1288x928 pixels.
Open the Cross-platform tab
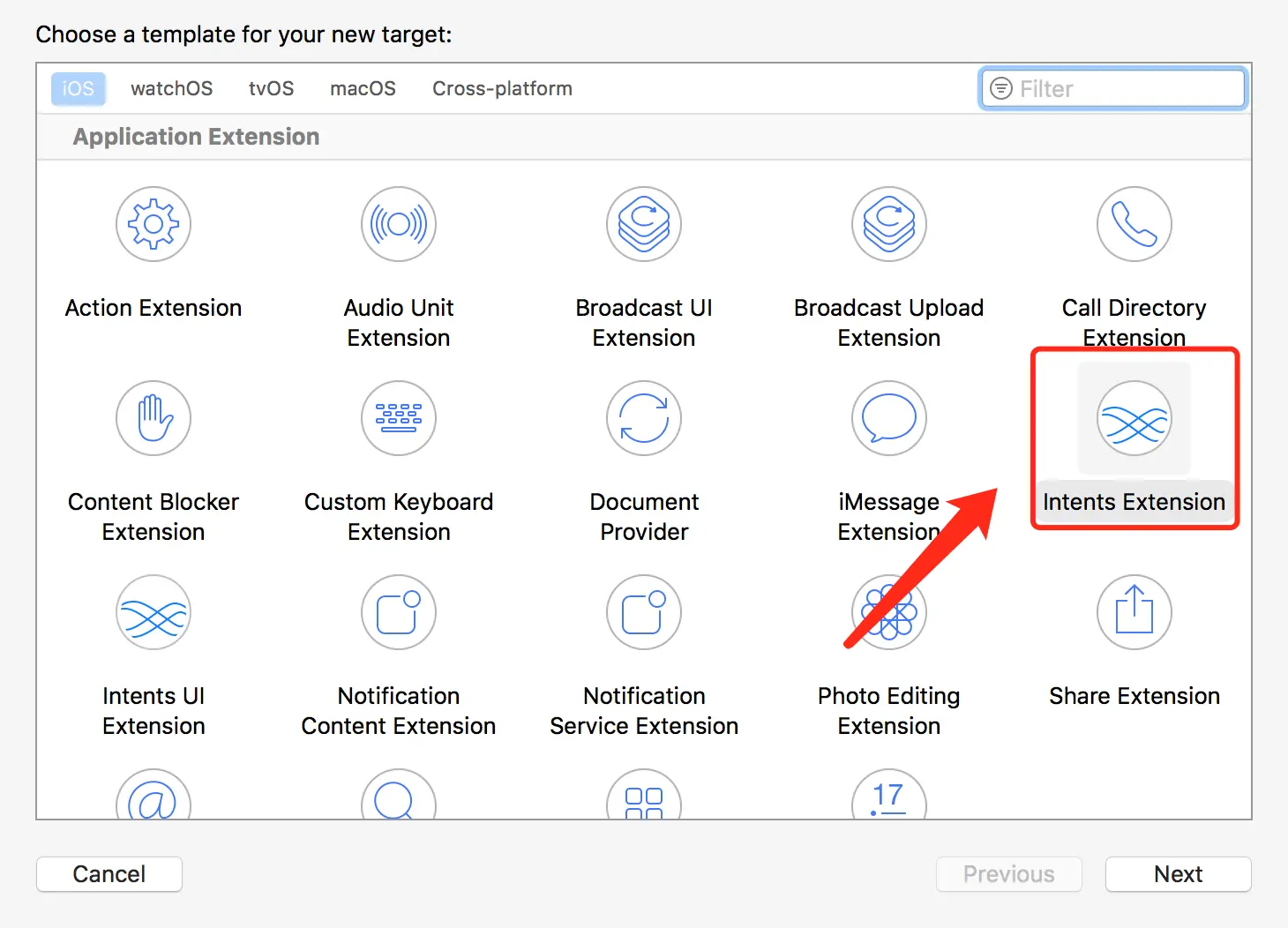tap(502, 88)
